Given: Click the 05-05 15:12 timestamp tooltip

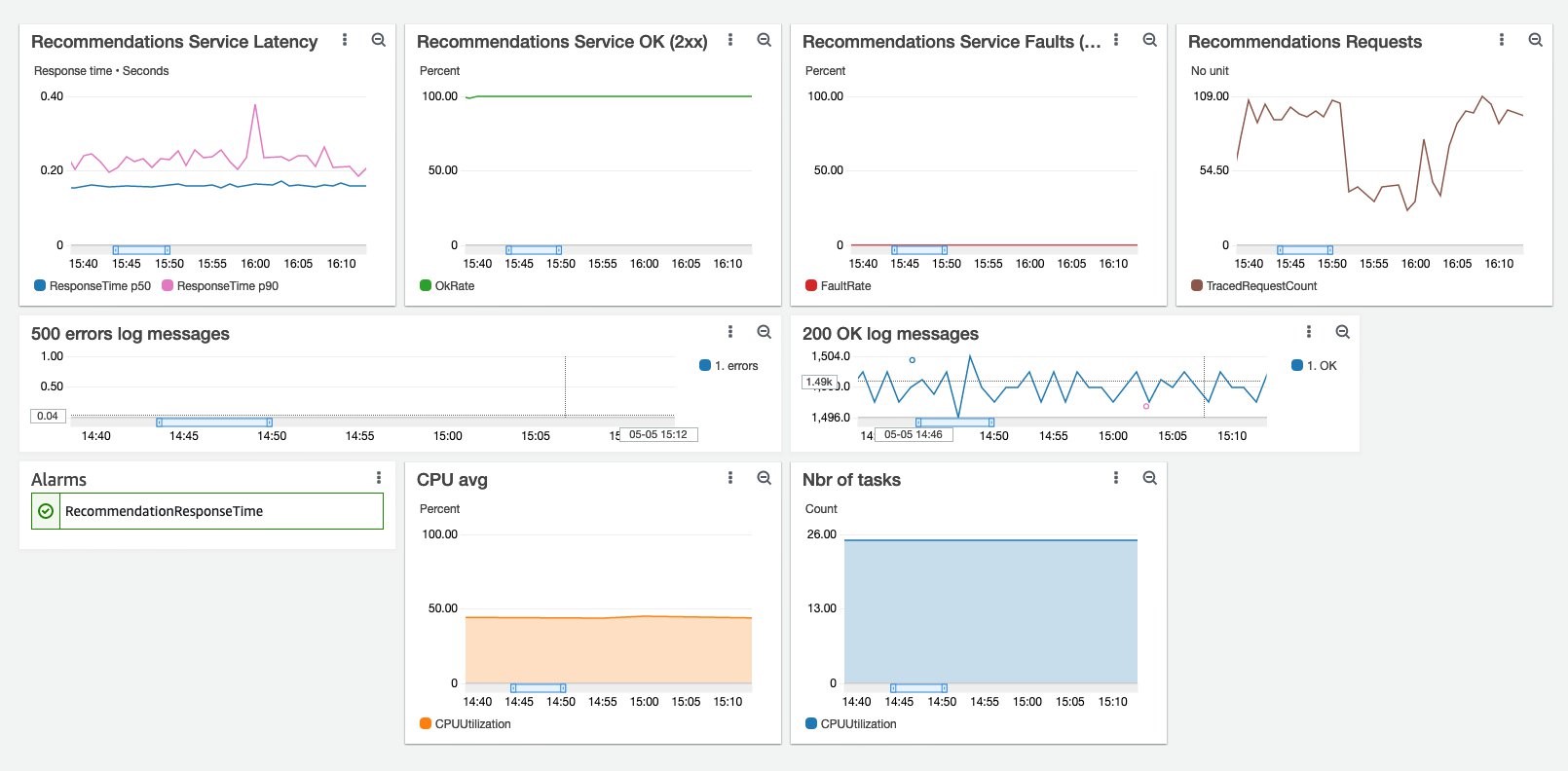Looking at the screenshot, I should pos(658,435).
